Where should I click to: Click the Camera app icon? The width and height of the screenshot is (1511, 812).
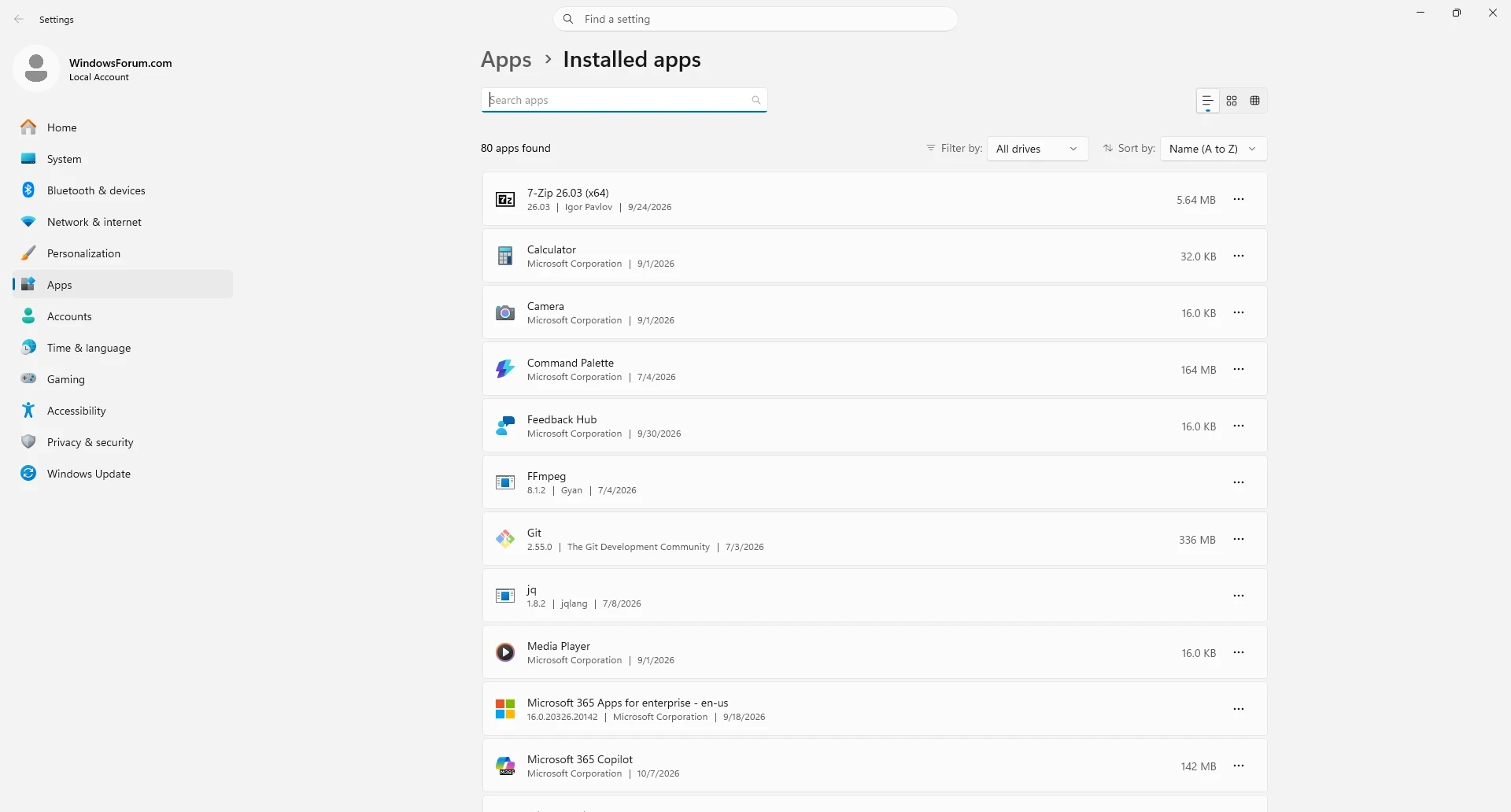(x=505, y=313)
